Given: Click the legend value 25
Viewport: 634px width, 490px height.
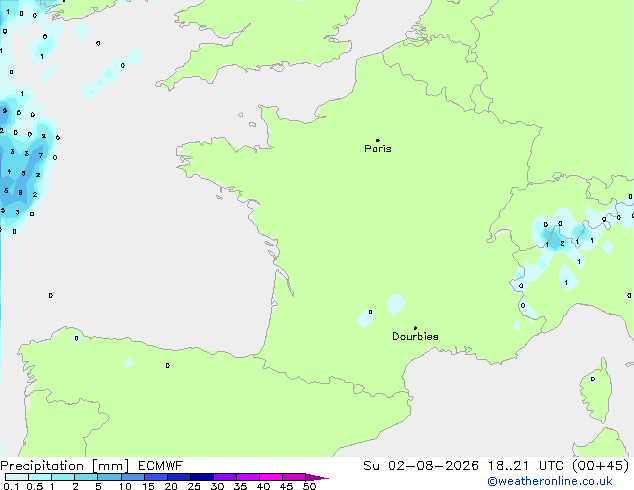Looking at the screenshot, I should point(194,486).
